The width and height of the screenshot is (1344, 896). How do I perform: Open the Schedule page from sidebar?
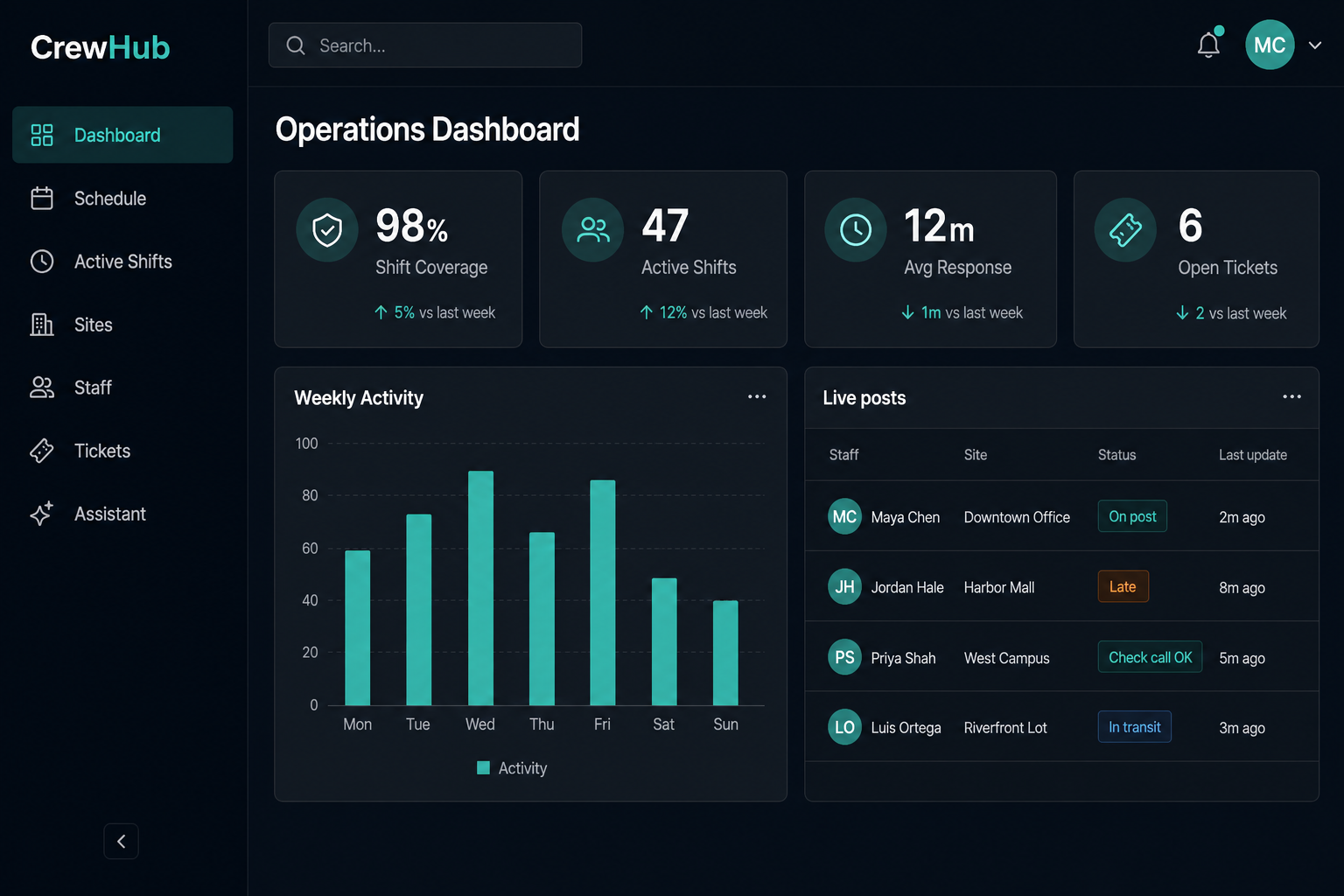(122, 199)
